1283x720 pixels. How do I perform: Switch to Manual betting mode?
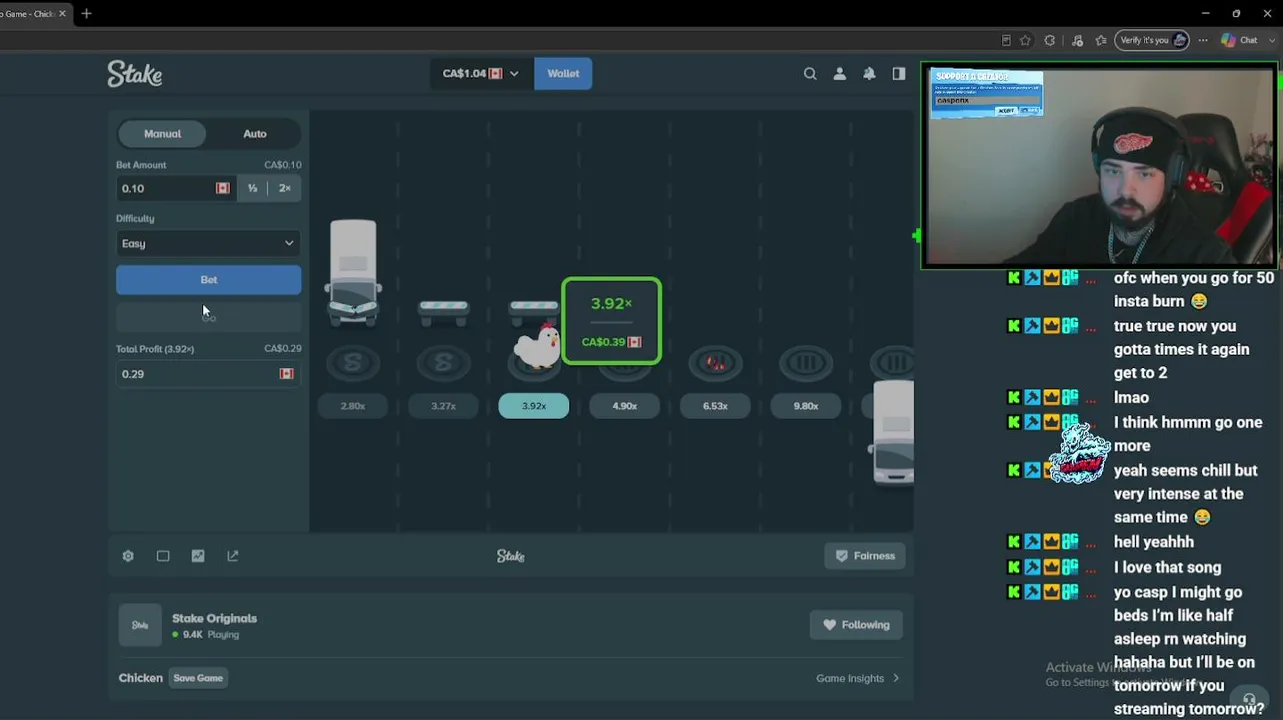[162, 133]
